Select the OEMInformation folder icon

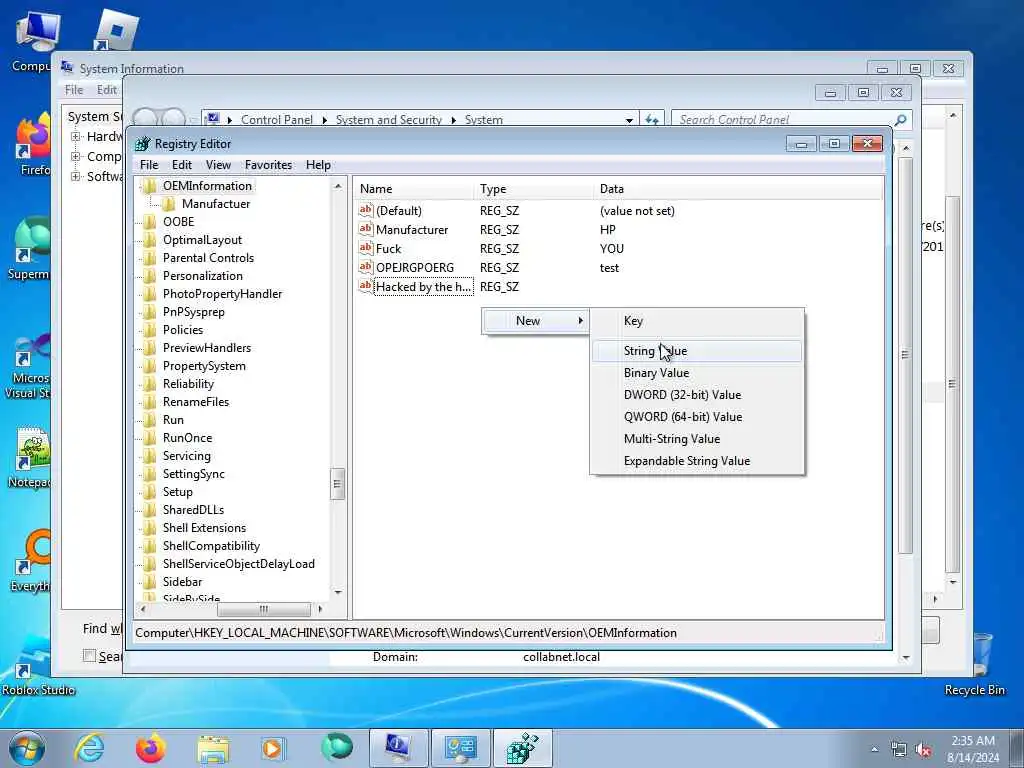coord(150,186)
